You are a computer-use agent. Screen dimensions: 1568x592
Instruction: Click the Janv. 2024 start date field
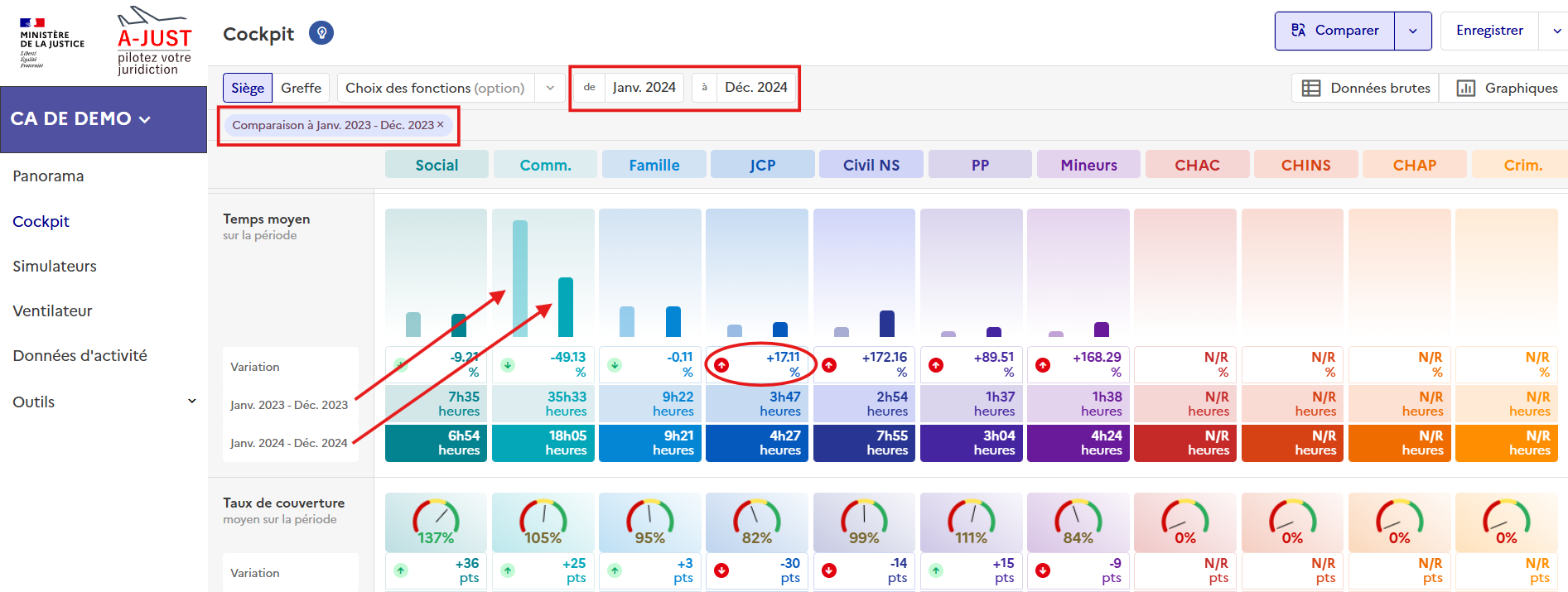point(644,87)
